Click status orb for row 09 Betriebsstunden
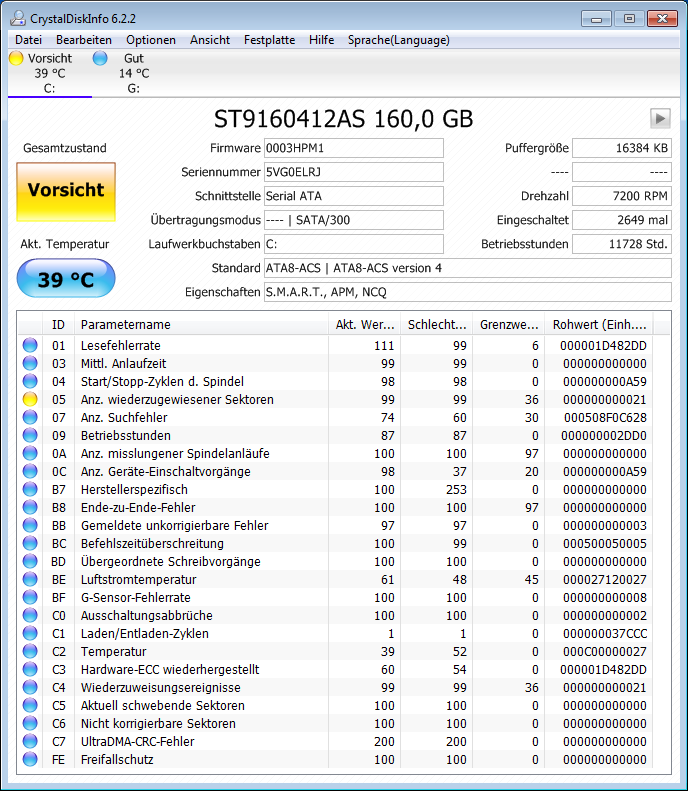Screen dimensions: 688x791 click(x=30, y=435)
